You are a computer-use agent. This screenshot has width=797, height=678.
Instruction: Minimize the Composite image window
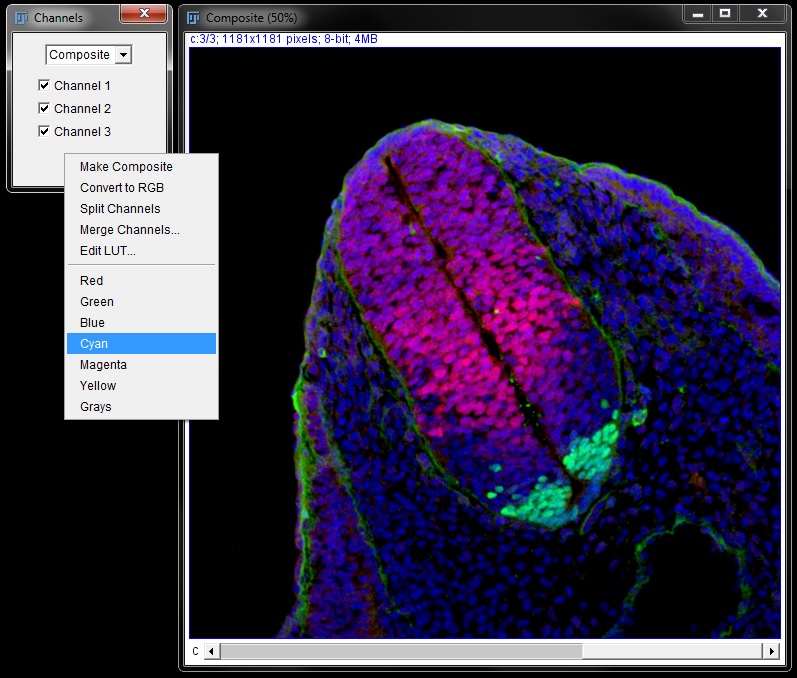(697, 14)
